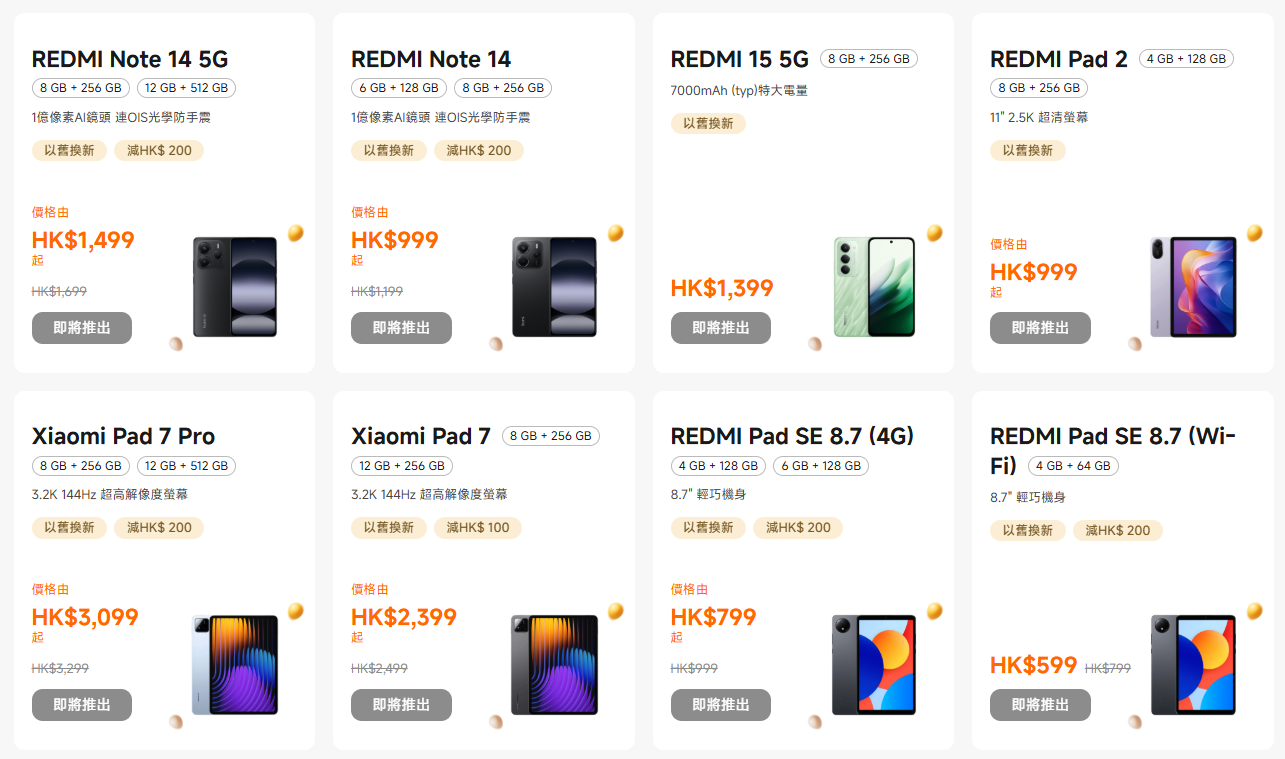1285x759 pixels.
Task: Select 8 GB + 256 GB for Xiaomi Pad 7 Pro
Action: pyautogui.click(x=80, y=466)
